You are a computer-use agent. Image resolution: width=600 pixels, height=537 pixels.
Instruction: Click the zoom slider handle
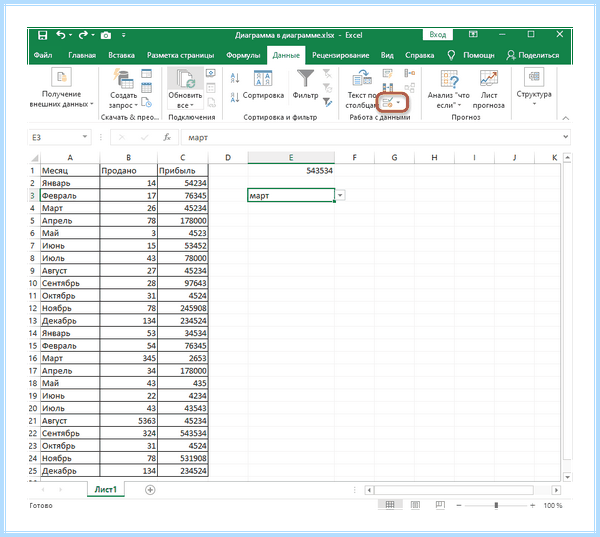click(496, 506)
